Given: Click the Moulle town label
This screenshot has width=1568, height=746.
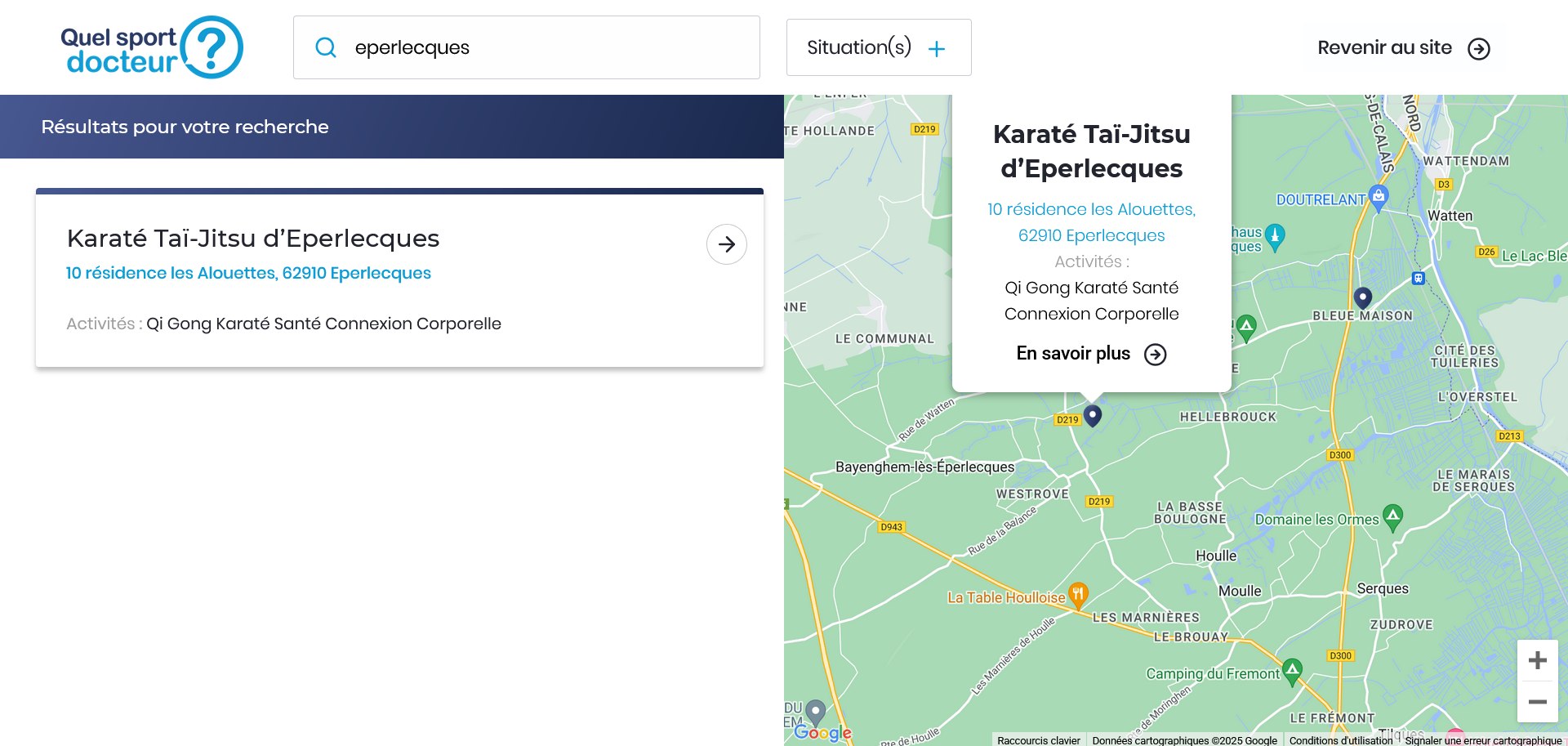Looking at the screenshot, I should pyautogui.click(x=1240, y=591).
